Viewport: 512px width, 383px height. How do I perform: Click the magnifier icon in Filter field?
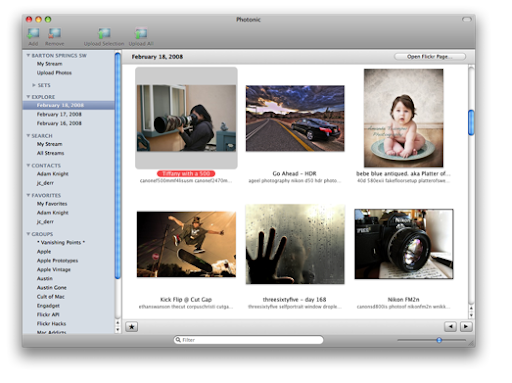click(178, 340)
